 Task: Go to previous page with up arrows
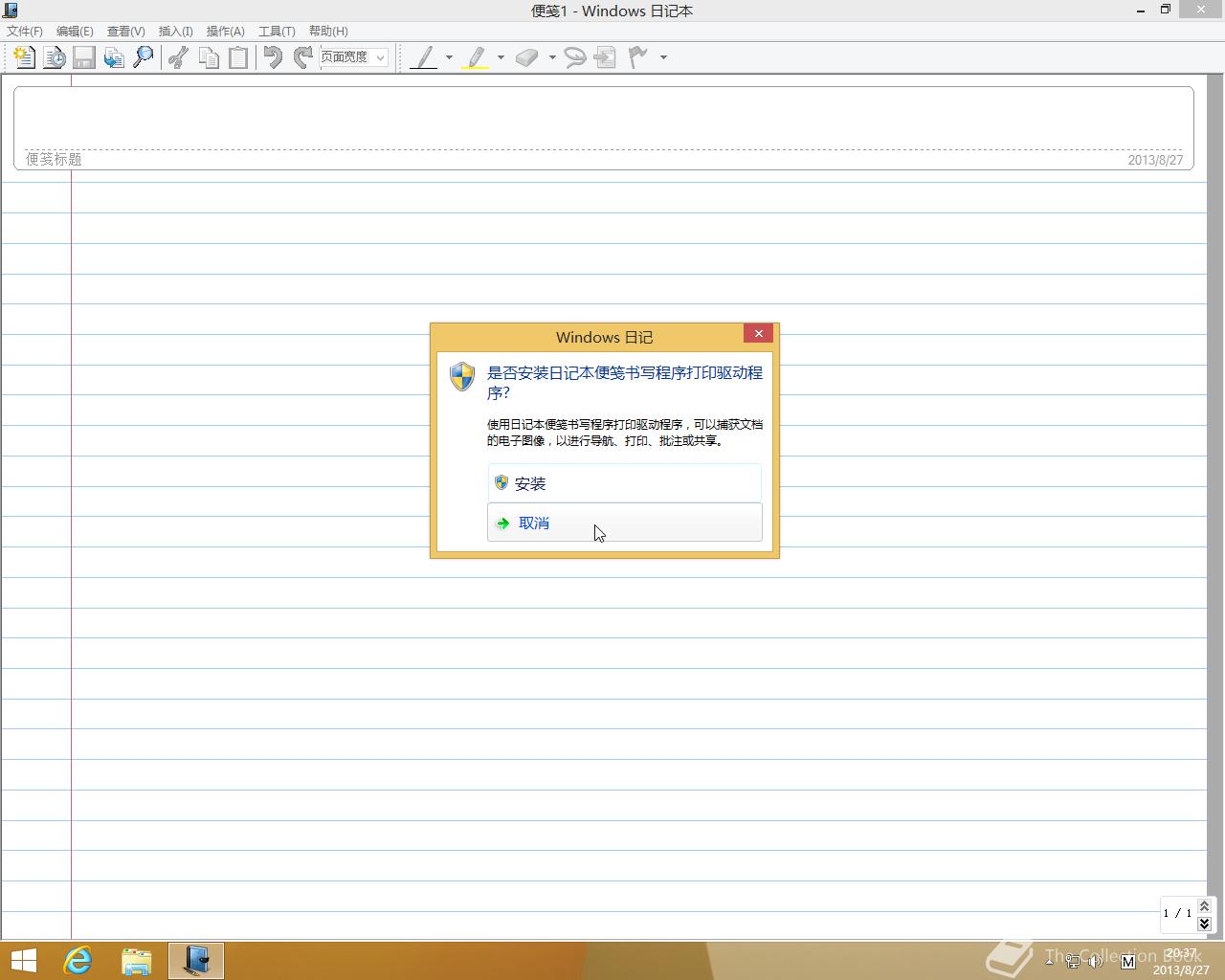pos(1204,905)
